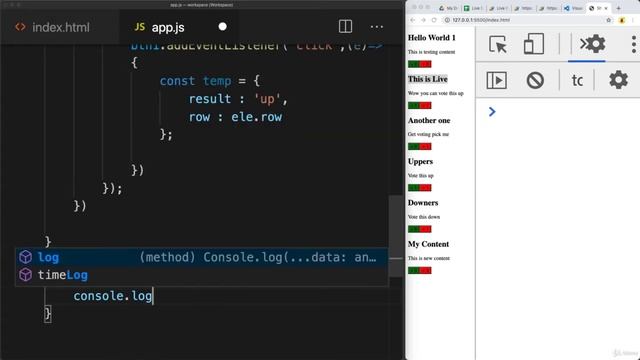Go forward using the browser forward arrow
This screenshot has height=360, width=640.
(423, 20)
